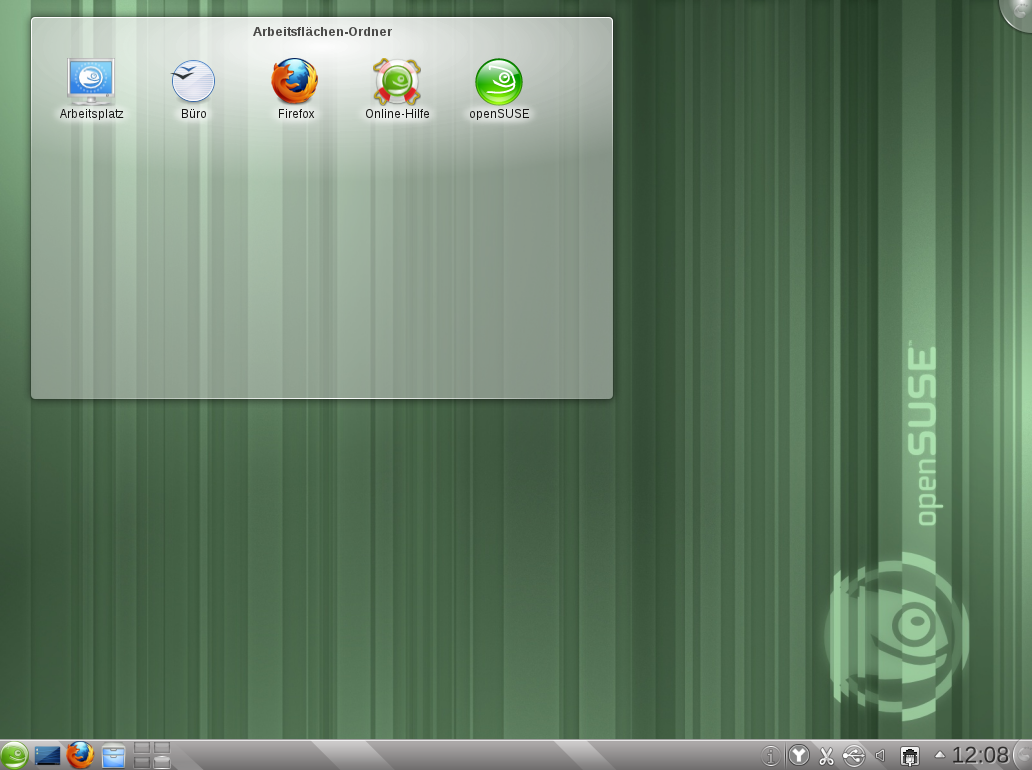The height and width of the screenshot is (770, 1032).
Task: Click the network connection tray icon
Action: [x=910, y=755]
